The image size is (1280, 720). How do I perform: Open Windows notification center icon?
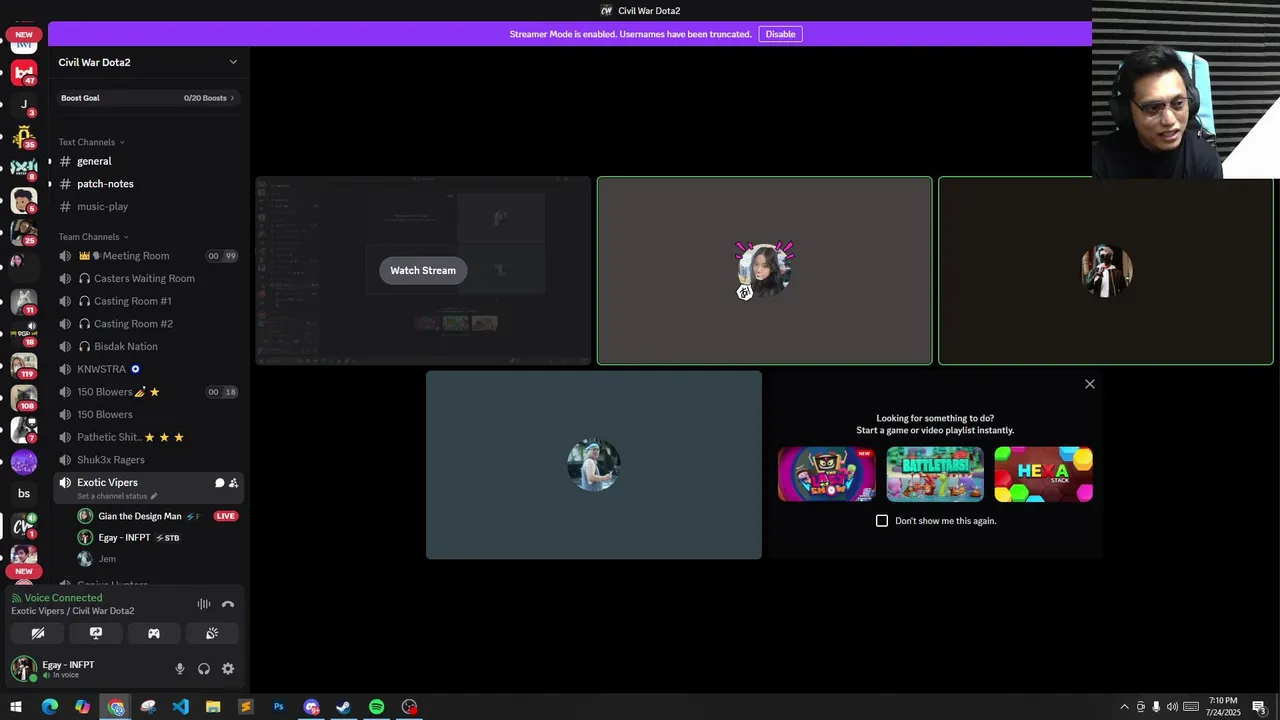tap(1259, 707)
